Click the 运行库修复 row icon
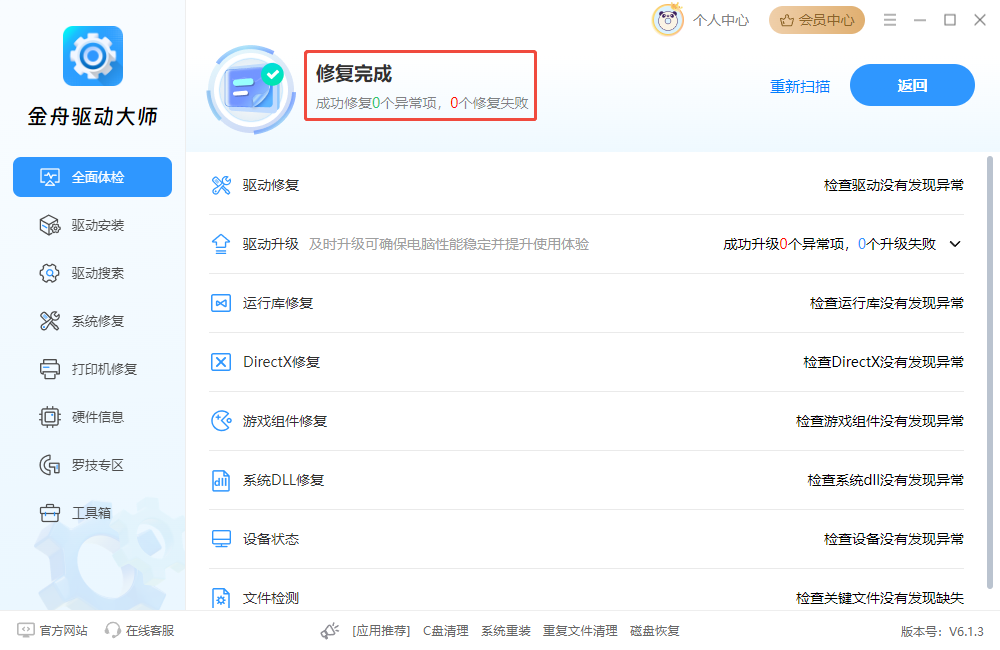 221,303
